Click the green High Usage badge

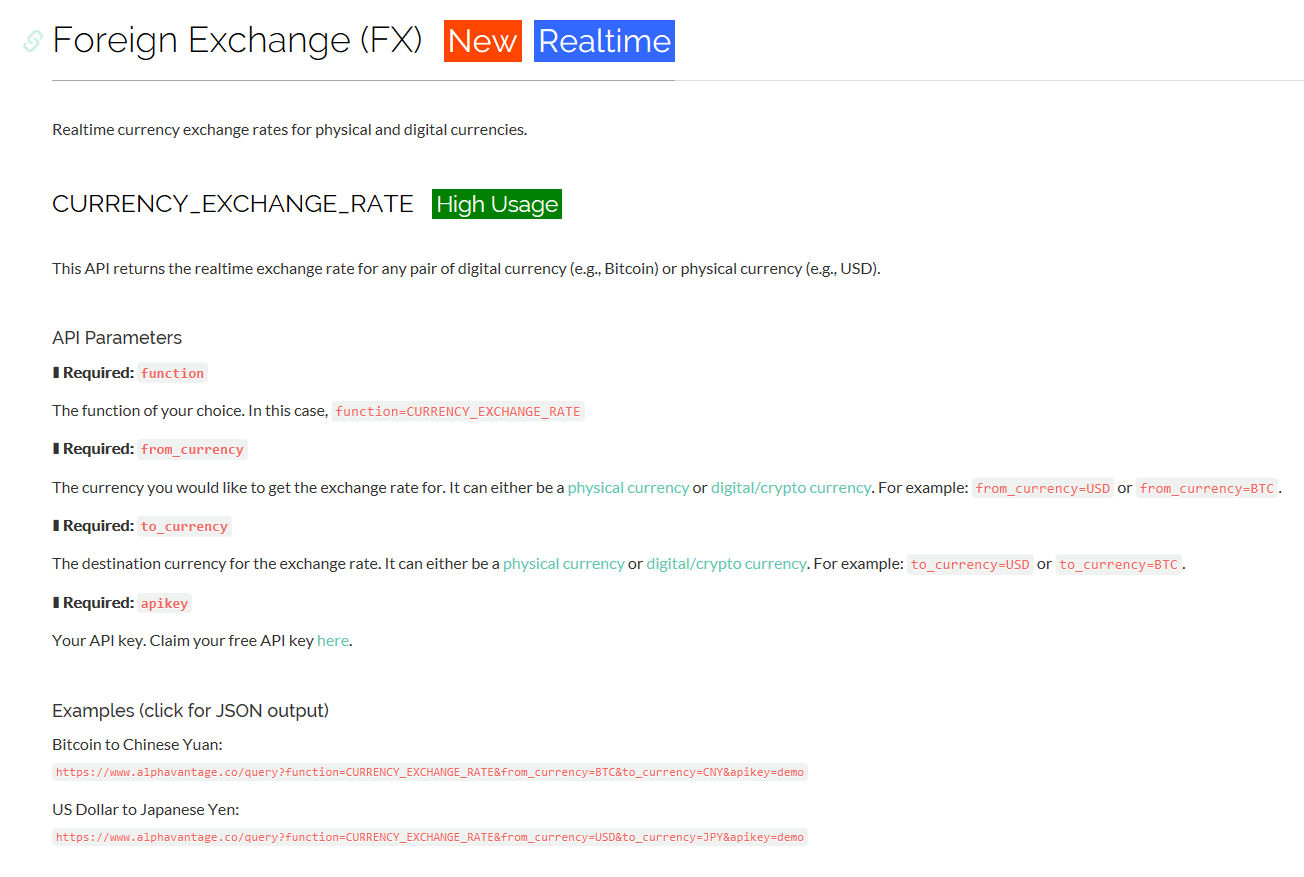pos(497,204)
